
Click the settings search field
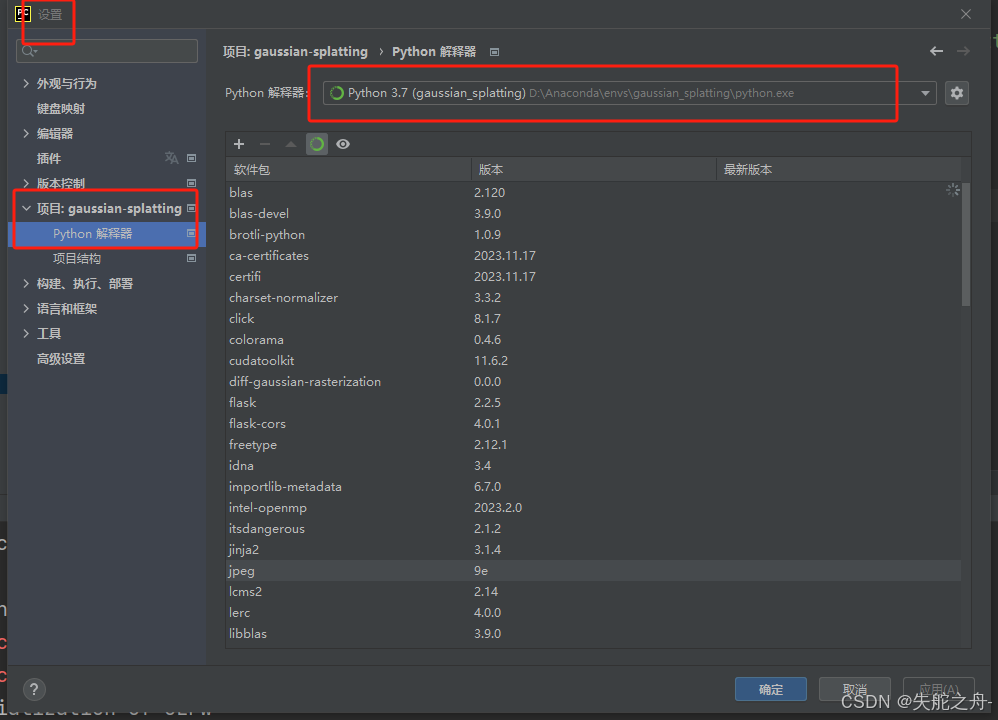click(107, 51)
